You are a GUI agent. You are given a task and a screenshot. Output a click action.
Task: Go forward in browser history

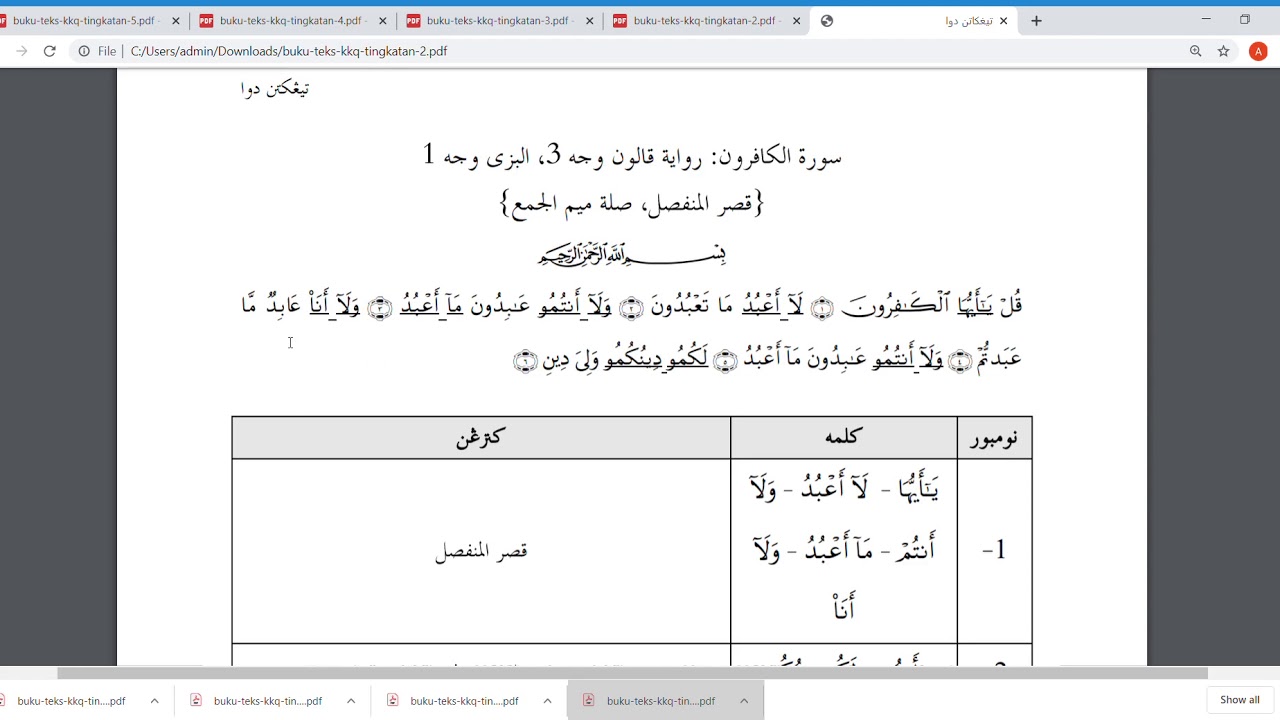22,51
